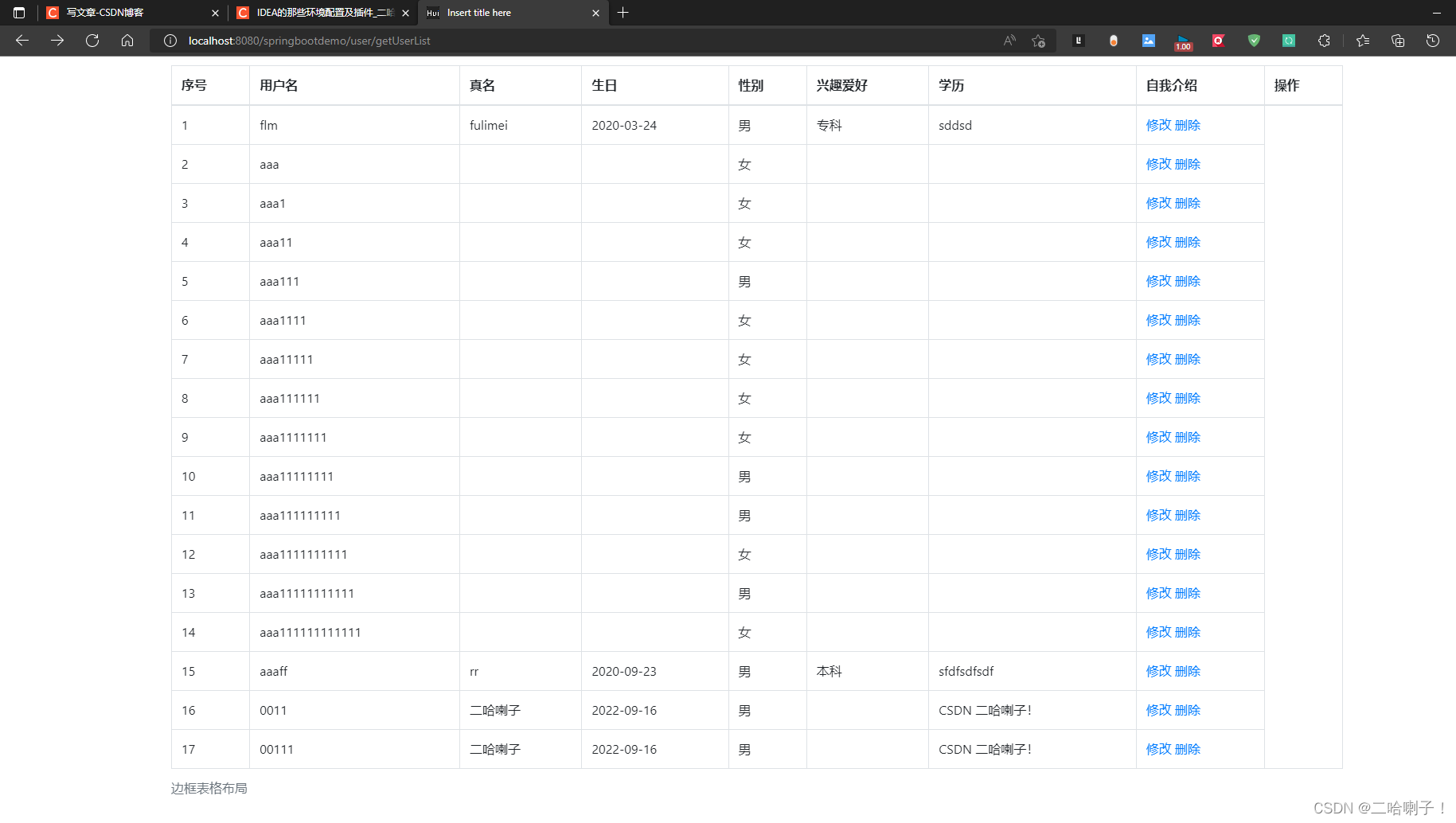Close the 写文章-CSDN博客 tab
The width and height of the screenshot is (1456, 823).
(x=215, y=13)
